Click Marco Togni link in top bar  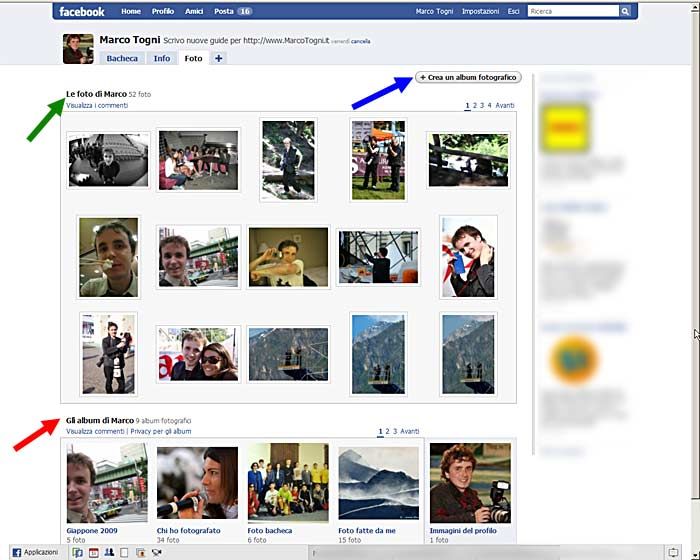[434, 12]
